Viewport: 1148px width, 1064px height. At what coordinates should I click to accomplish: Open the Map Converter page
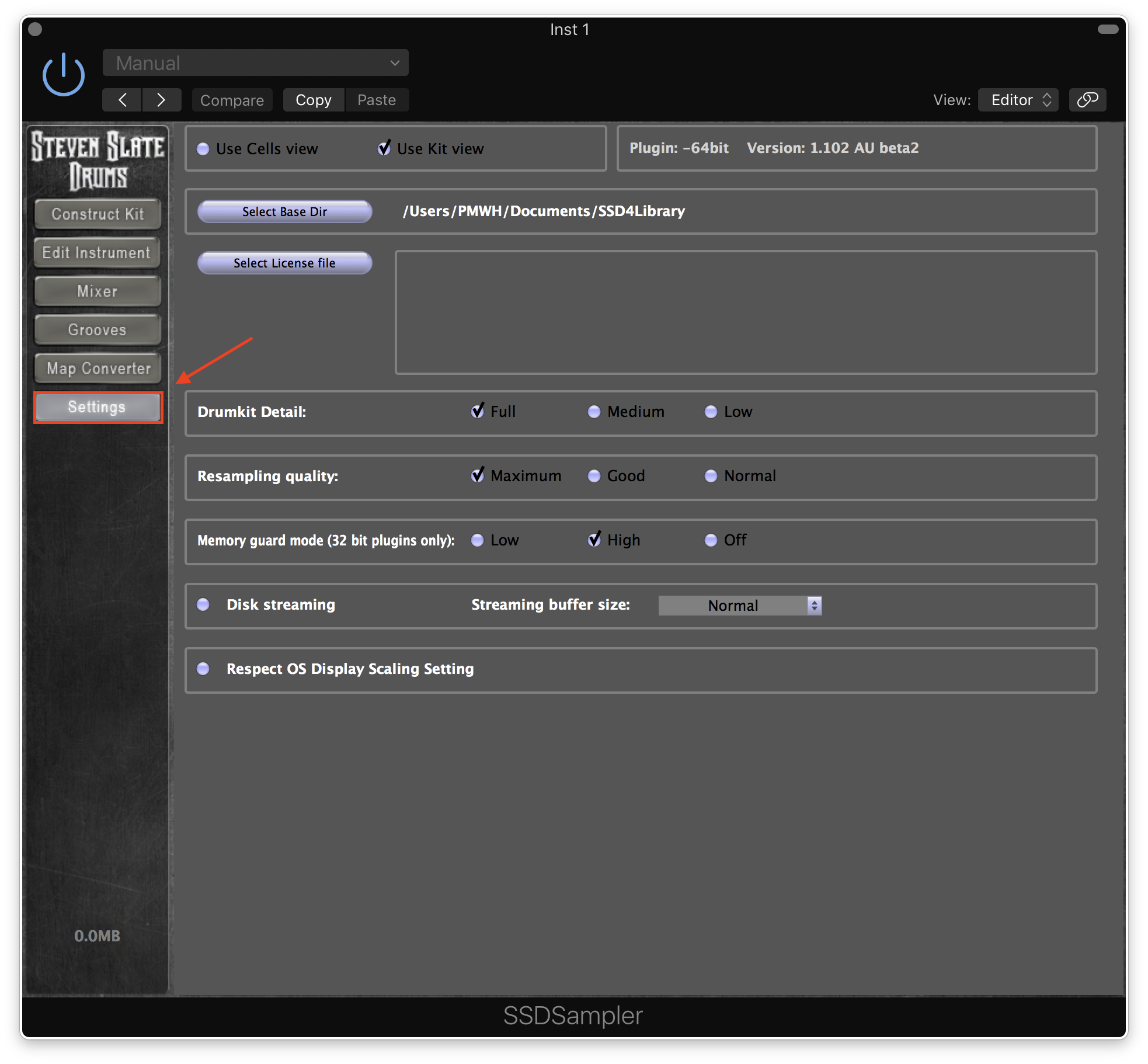coord(98,368)
